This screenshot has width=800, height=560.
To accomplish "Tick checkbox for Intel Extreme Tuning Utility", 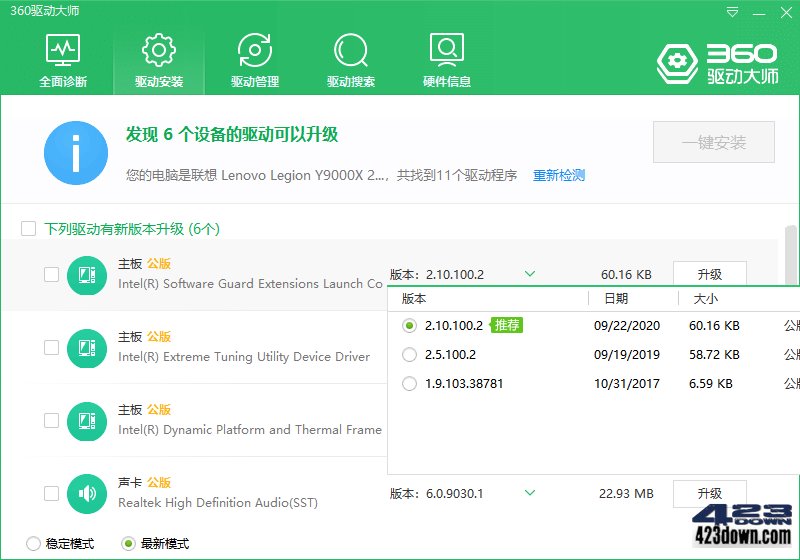I will point(52,347).
